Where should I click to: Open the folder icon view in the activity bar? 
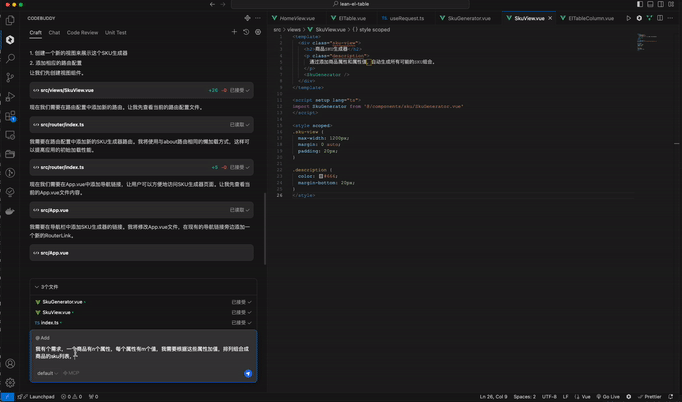[10, 154]
